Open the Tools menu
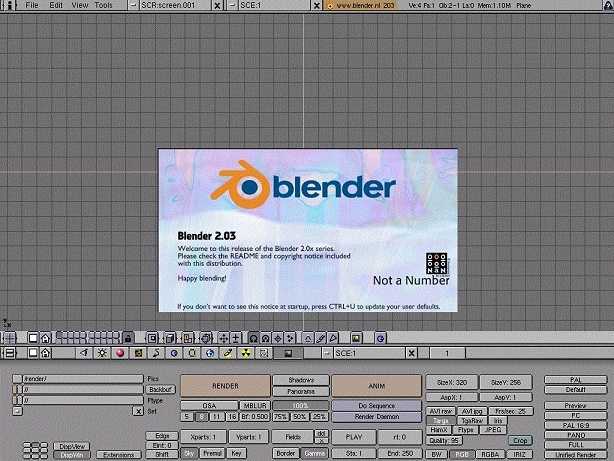614x461 pixels. click(x=103, y=5)
